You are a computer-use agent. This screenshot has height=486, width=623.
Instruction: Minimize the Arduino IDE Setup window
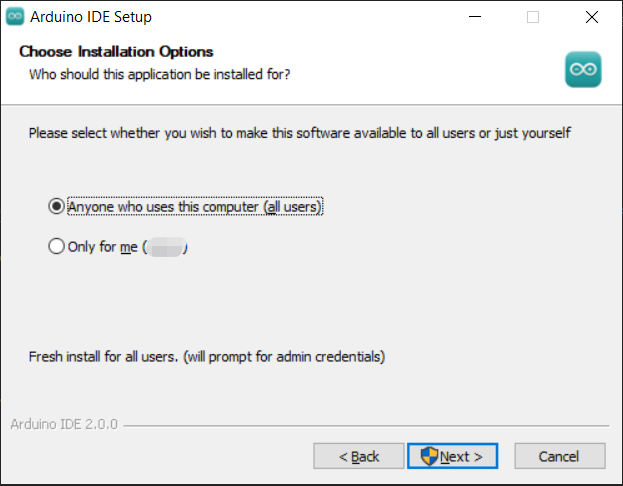[x=475, y=17]
